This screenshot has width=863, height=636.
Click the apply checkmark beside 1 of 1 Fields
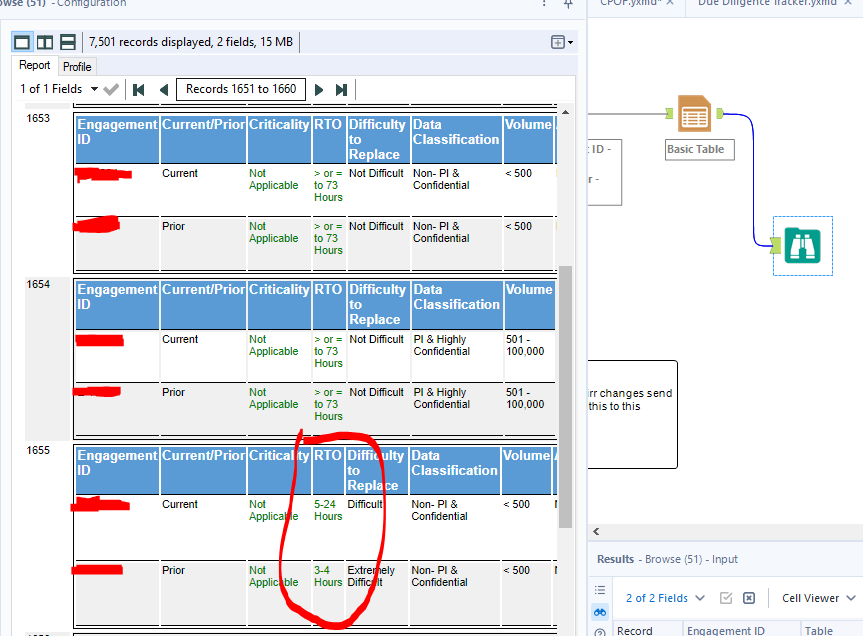(x=110, y=88)
